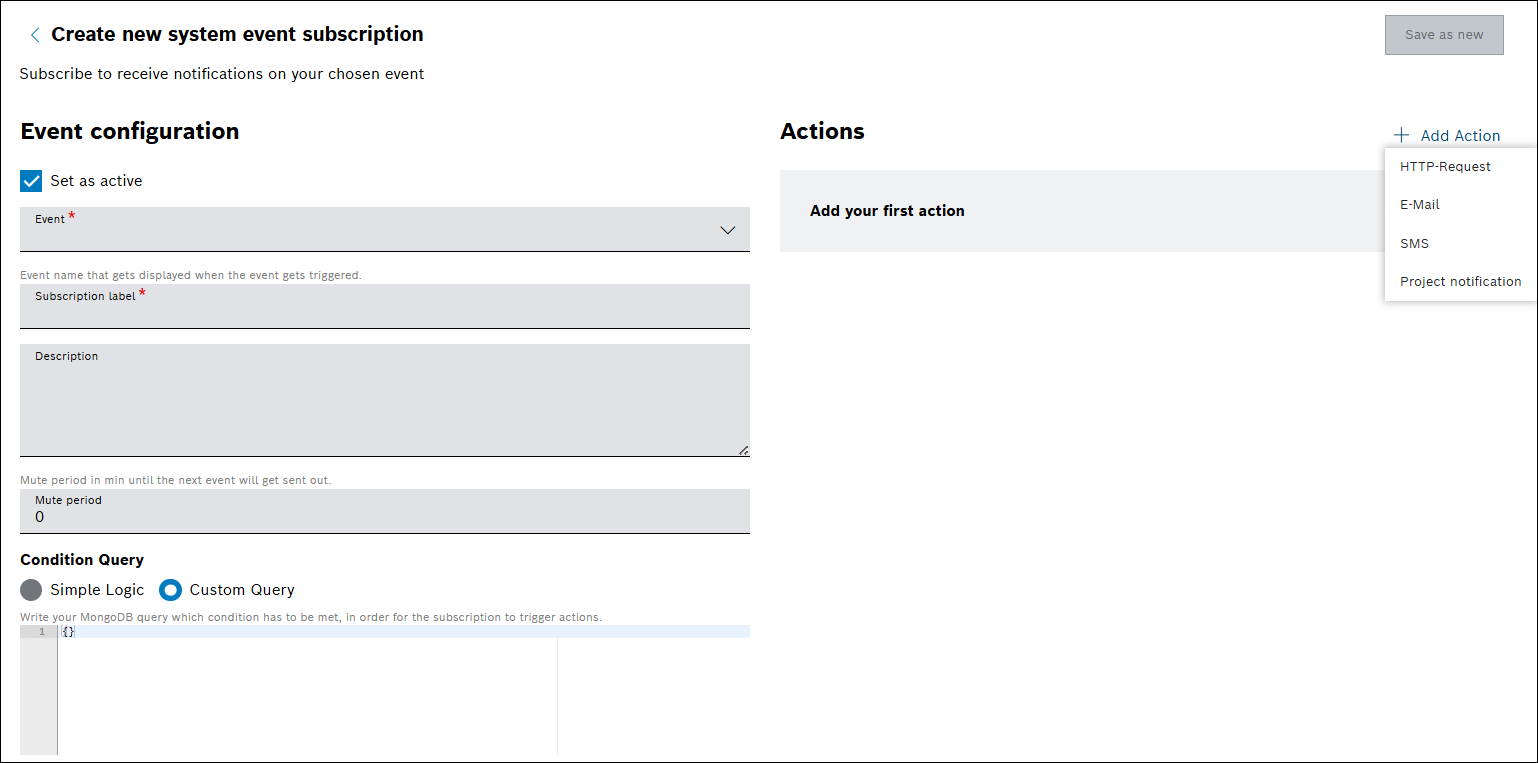Grab the Description resize handle corner
1538x763 pixels.
pos(743,451)
